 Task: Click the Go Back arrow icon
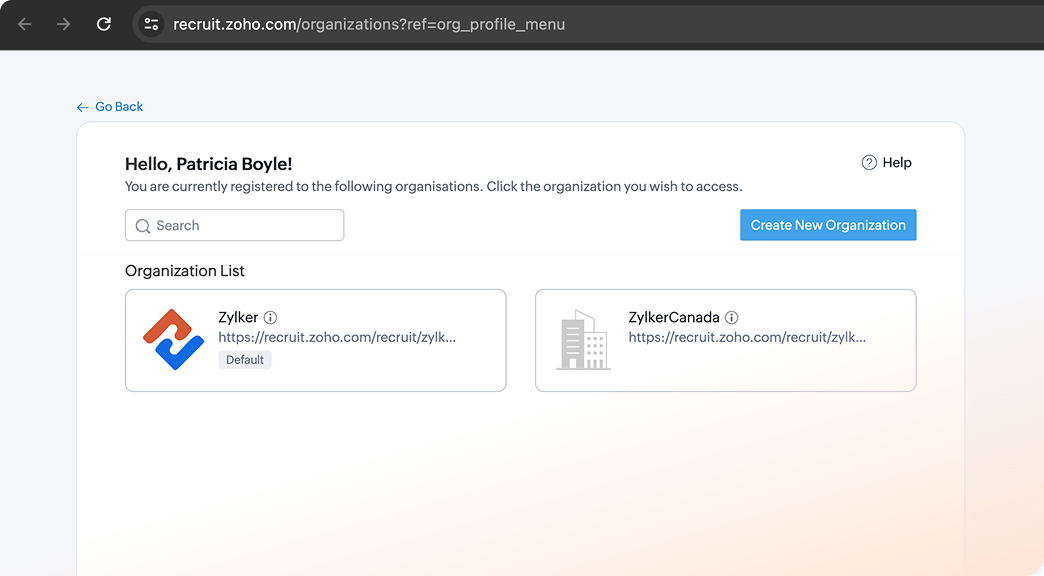(x=82, y=106)
